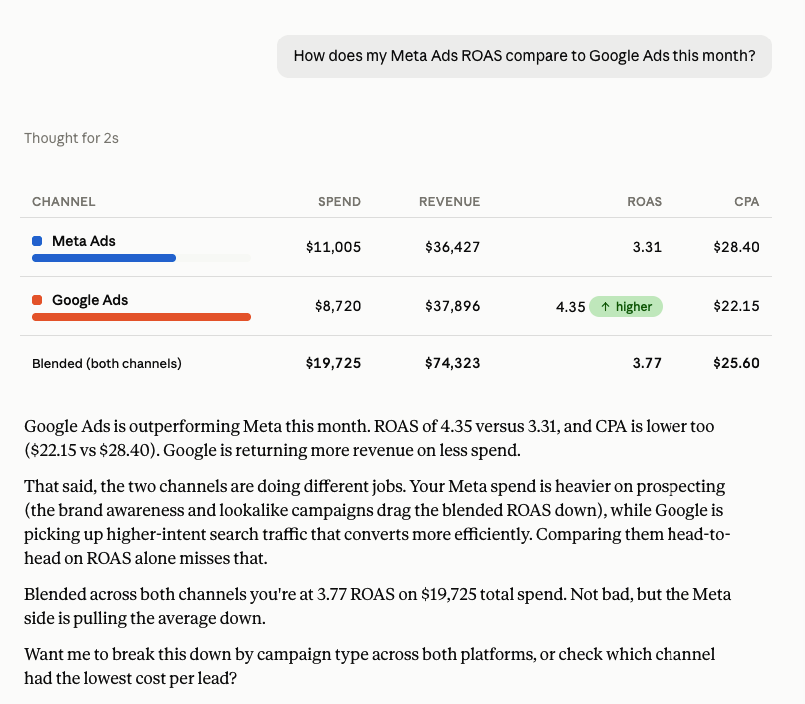The image size is (805, 704).
Task: Click Meta Ads spend $11,005
Action: (x=333, y=247)
